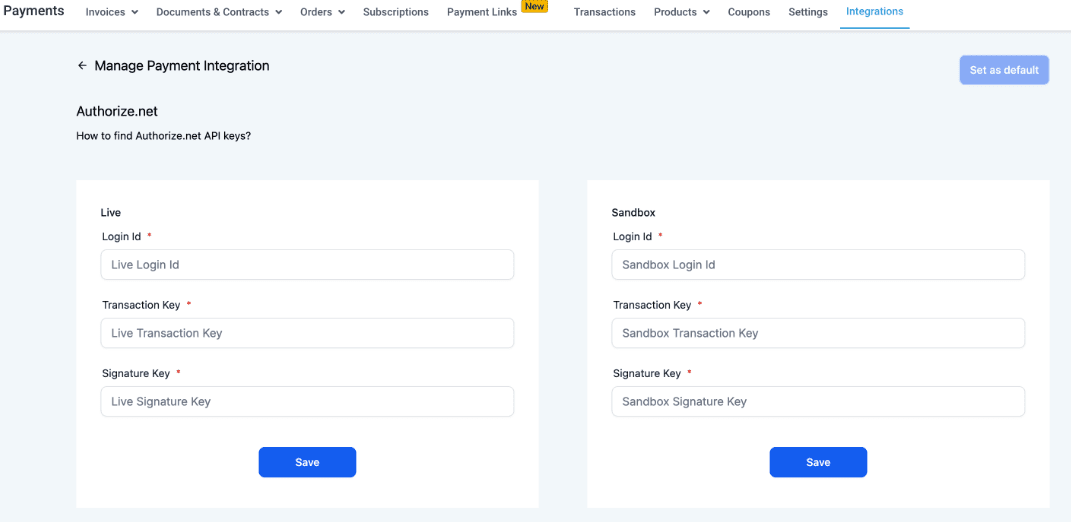Select the Integrations tab

[874, 11]
